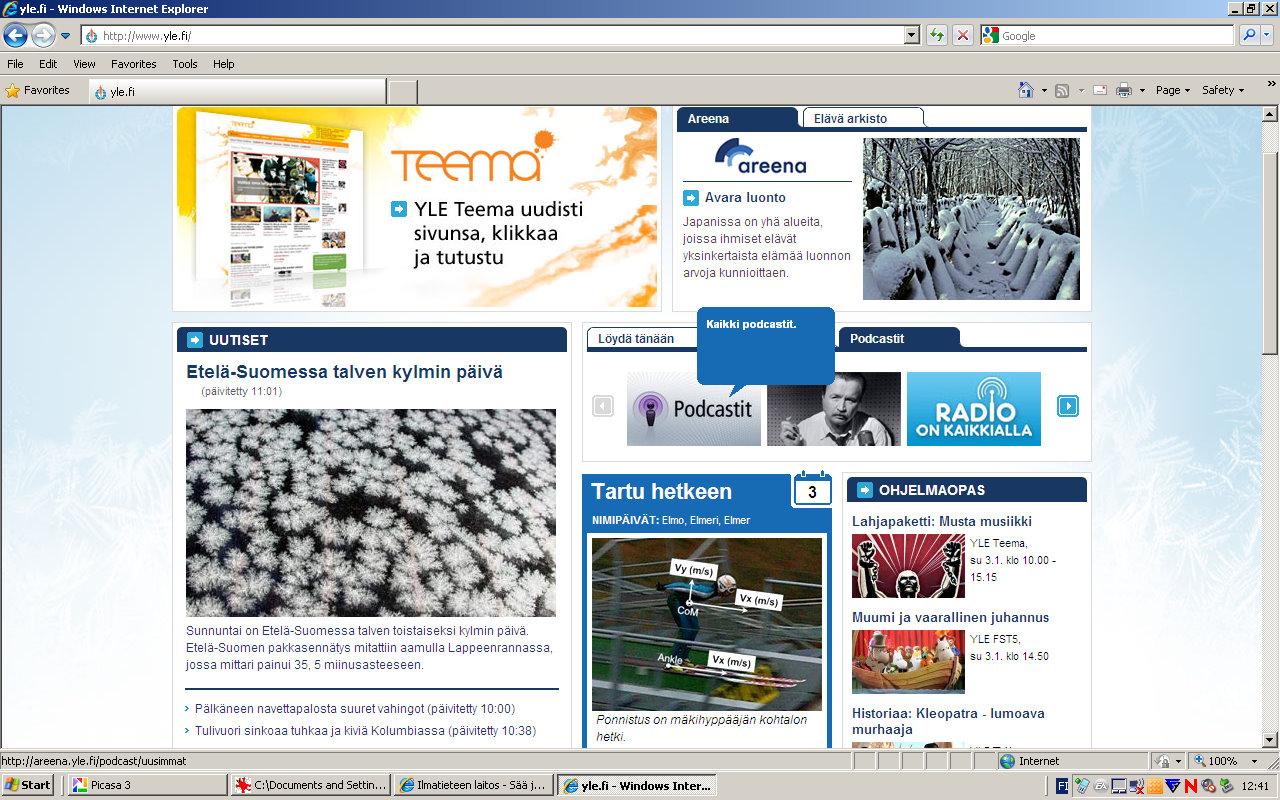Screen dimensions: 1280x800
Task: Click the browser Forward arrow button
Action: click(43, 35)
